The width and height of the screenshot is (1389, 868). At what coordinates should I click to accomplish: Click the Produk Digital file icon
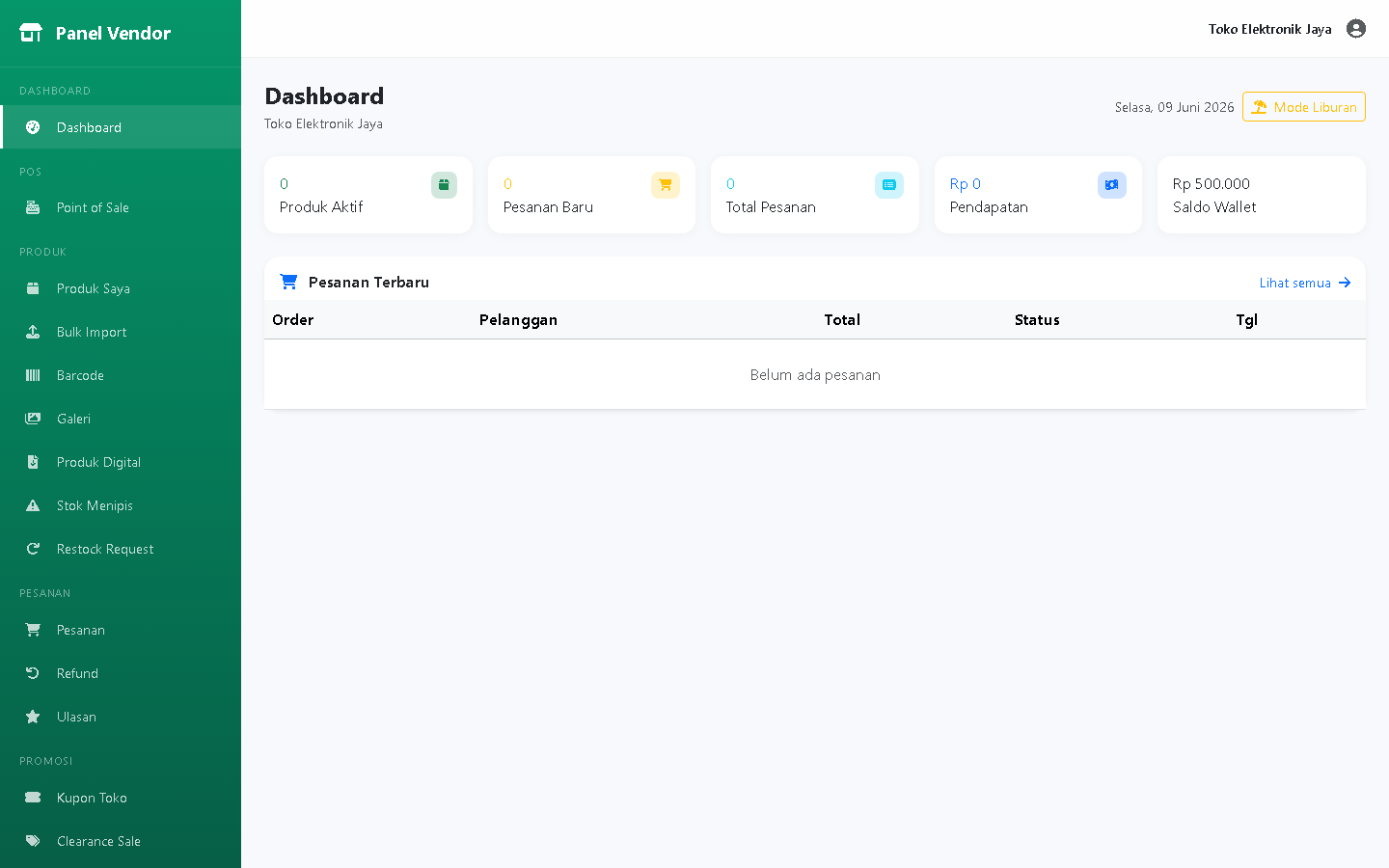[x=33, y=462]
